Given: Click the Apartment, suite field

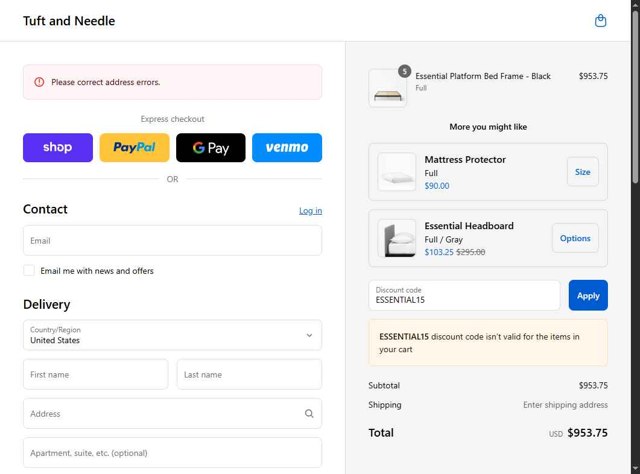Looking at the screenshot, I should click(172, 453).
